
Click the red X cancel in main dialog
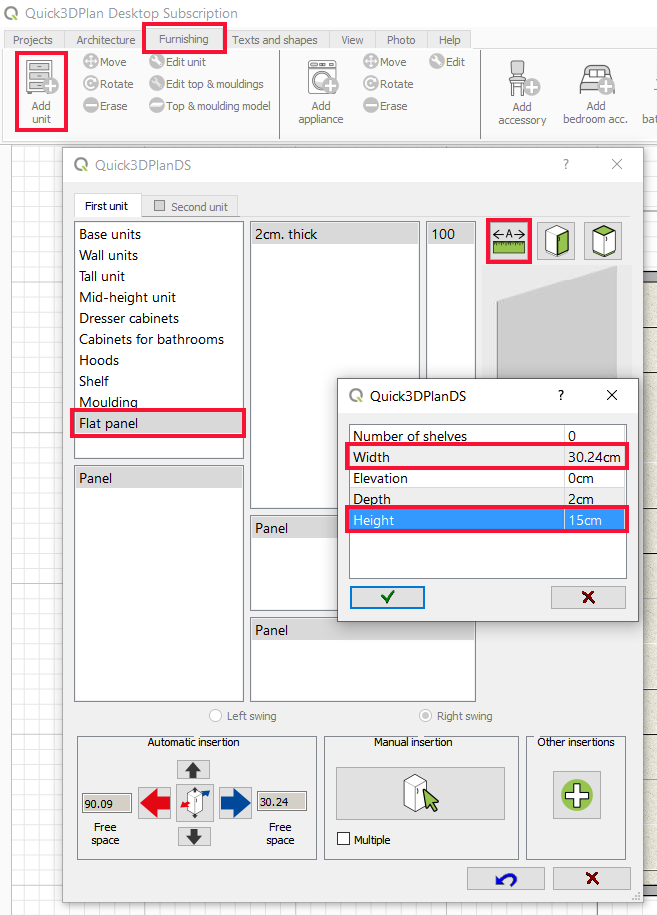click(x=592, y=878)
